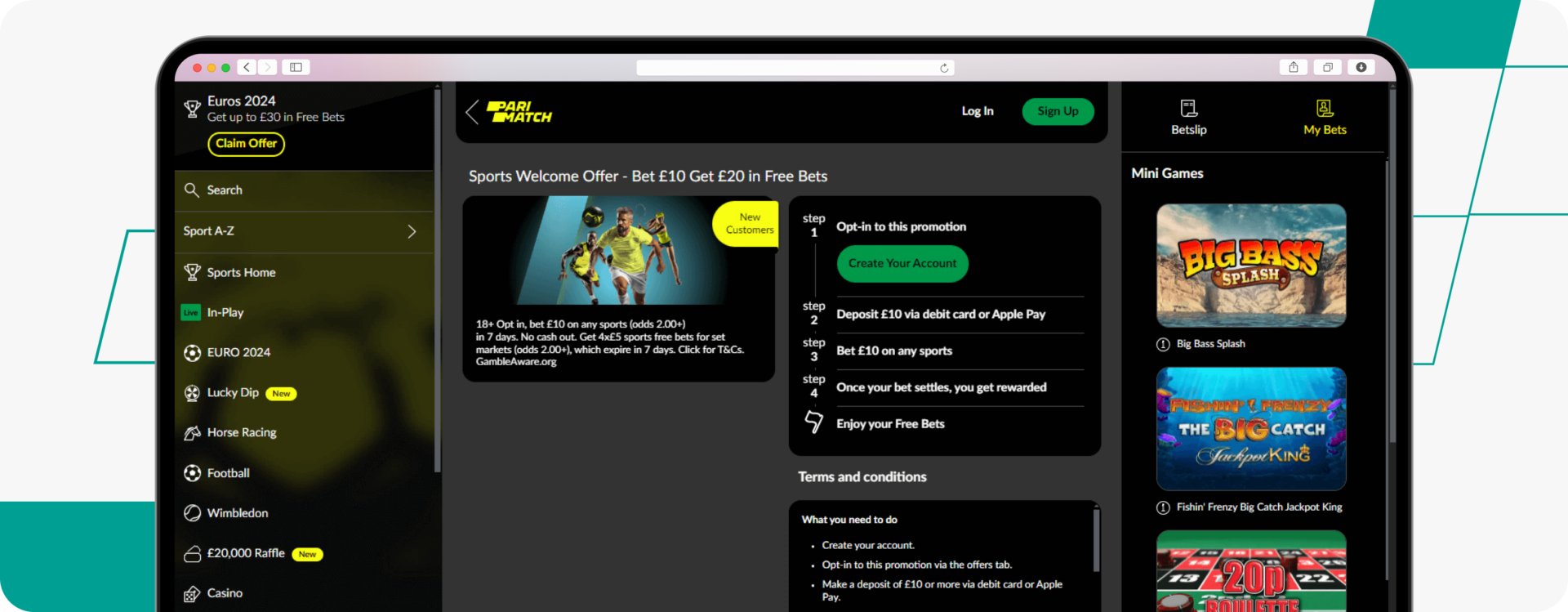Click Create Your Account button
Image resolution: width=1568 pixels, height=612 pixels.
pyautogui.click(x=902, y=264)
